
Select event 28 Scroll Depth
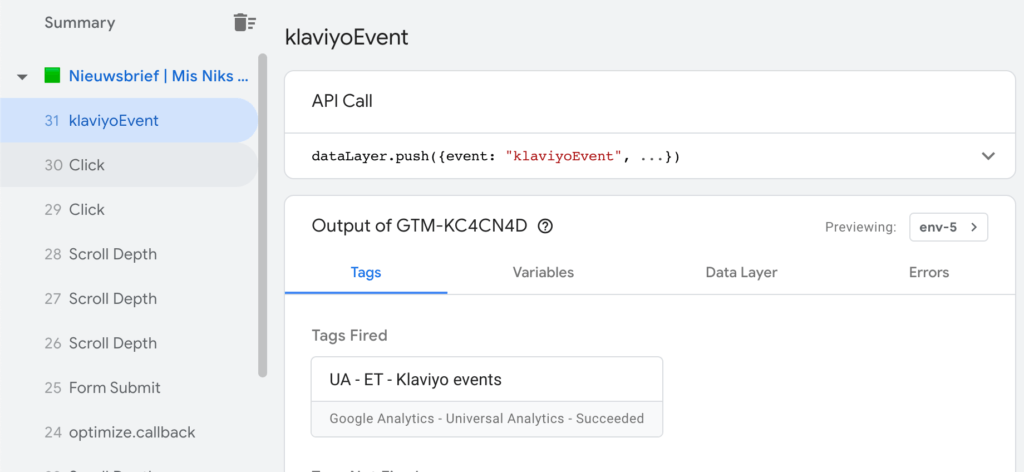[x=112, y=254]
